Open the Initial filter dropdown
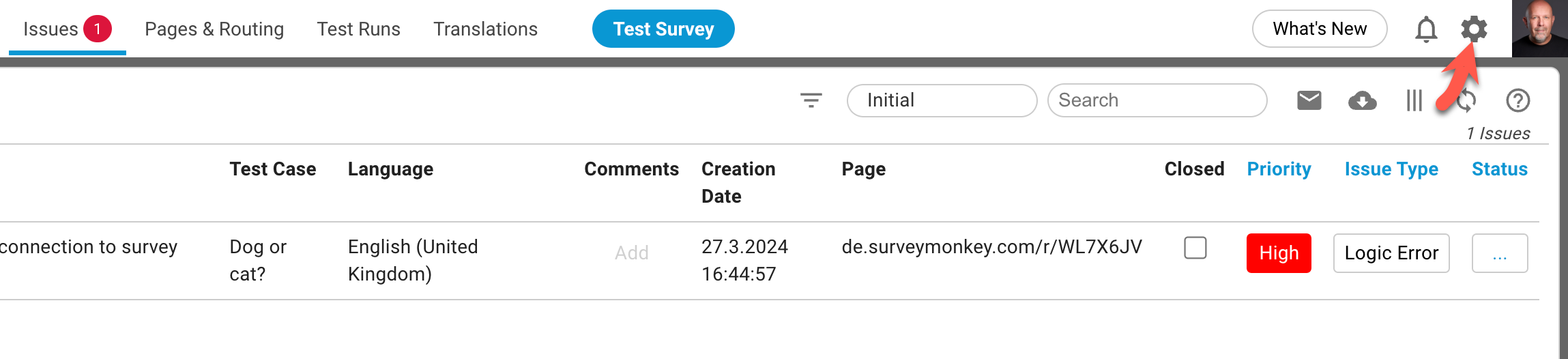Screen dimensions: 1568x359 942,100
